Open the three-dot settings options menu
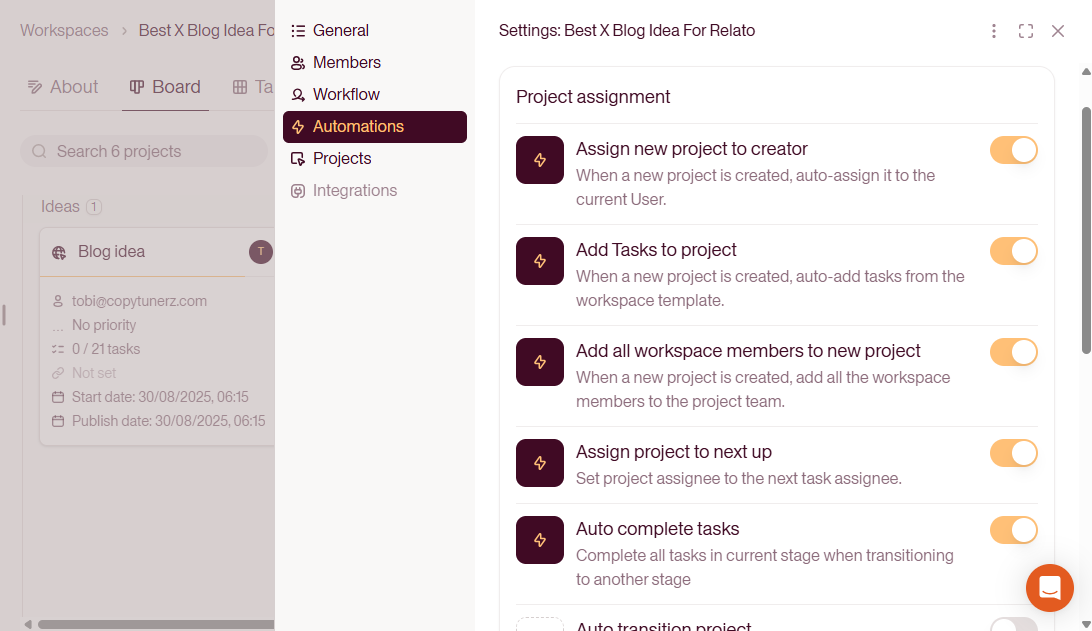 click(x=994, y=31)
